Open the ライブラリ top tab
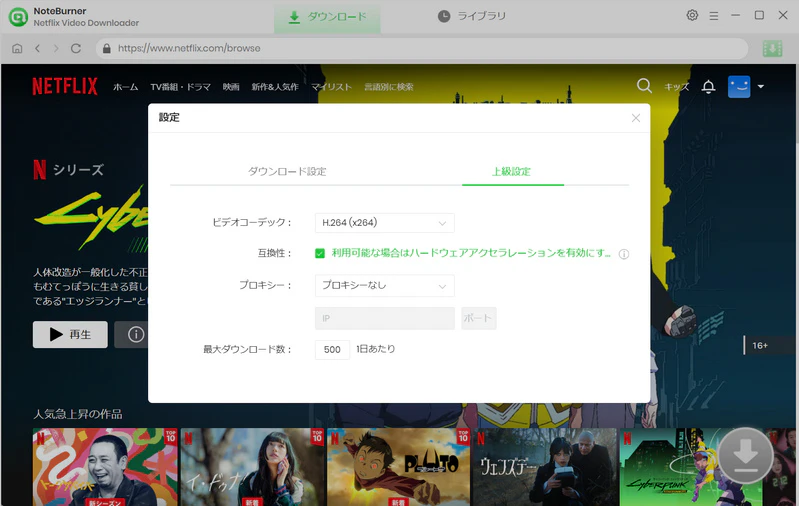Screen dimensions: 799x506 [472, 16]
